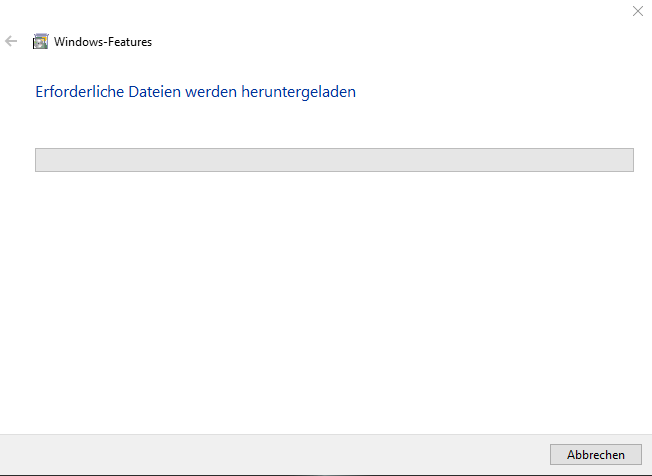Image resolution: width=652 pixels, height=476 pixels.
Task: Stop the file download with Abbrechen
Action: tap(595, 454)
